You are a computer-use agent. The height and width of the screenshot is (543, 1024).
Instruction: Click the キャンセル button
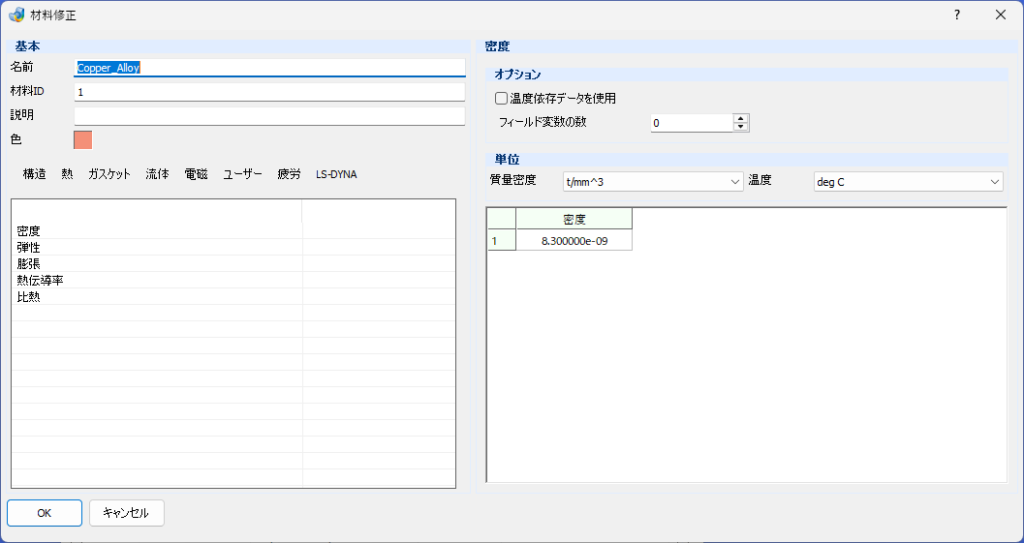coord(127,513)
